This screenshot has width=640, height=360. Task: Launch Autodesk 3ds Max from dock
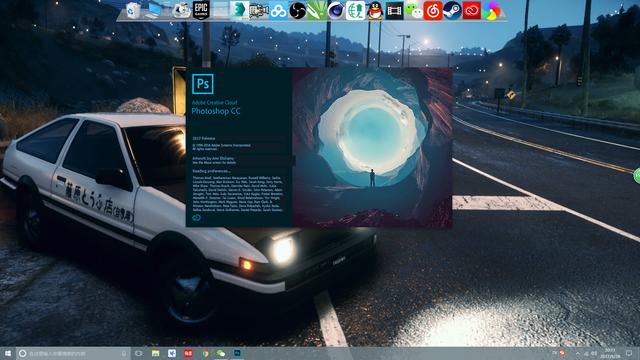click(239, 11)
